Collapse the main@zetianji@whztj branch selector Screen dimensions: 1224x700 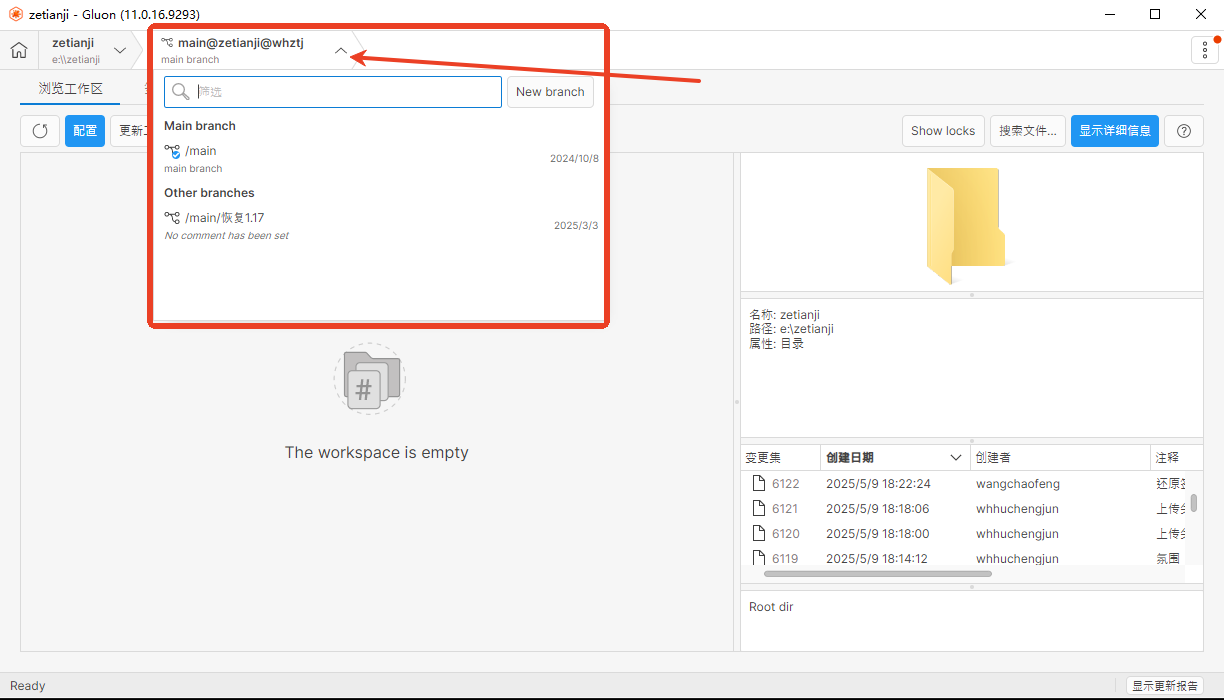click(x=341, y=50)
